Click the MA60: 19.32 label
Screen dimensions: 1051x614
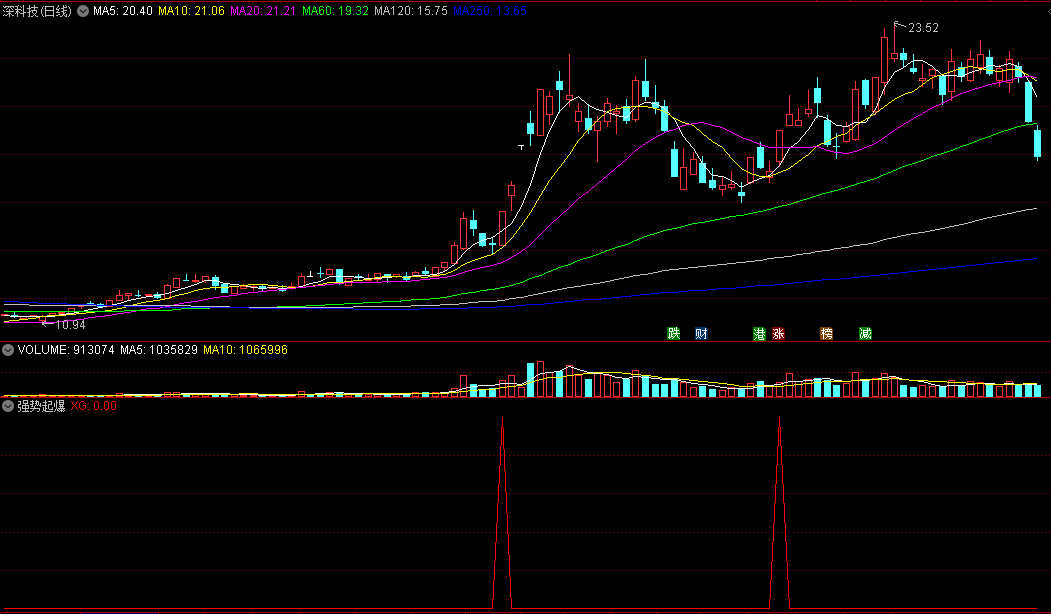point(335,11)
